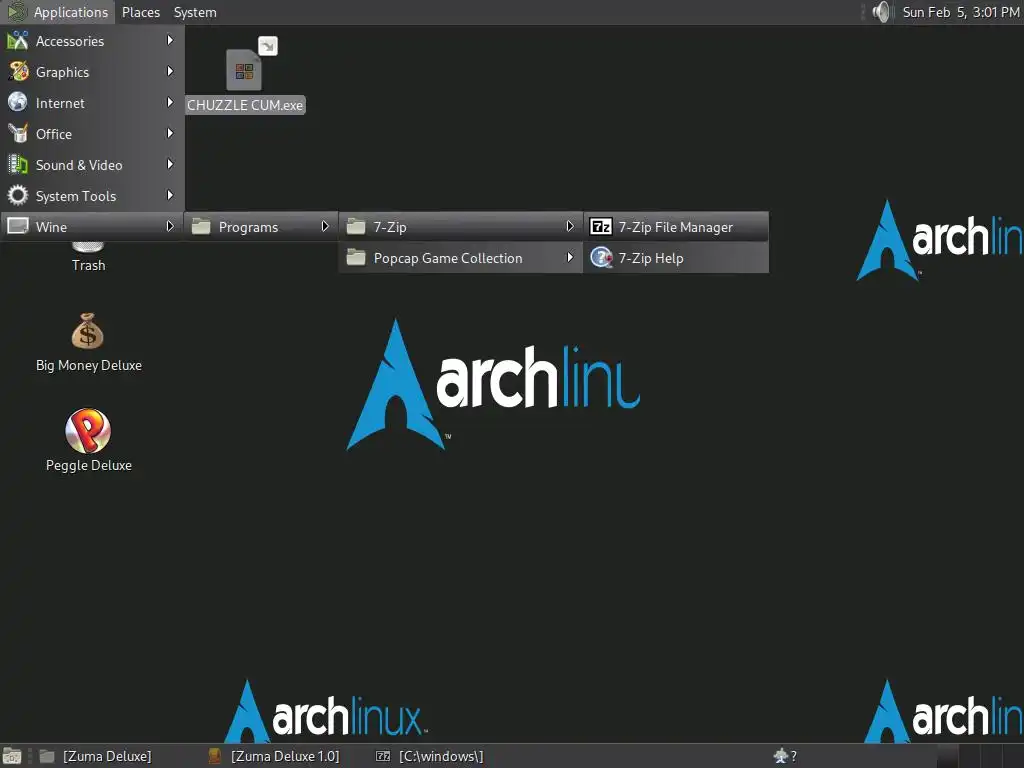Expand arrow next to Internet
This screenshot has width=1024, height=768.
click(170, 103)
